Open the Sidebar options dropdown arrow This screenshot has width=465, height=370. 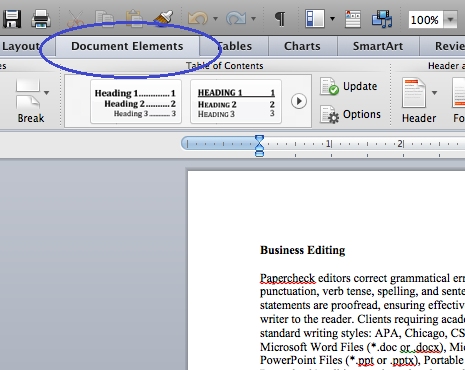tap(332, 19)
